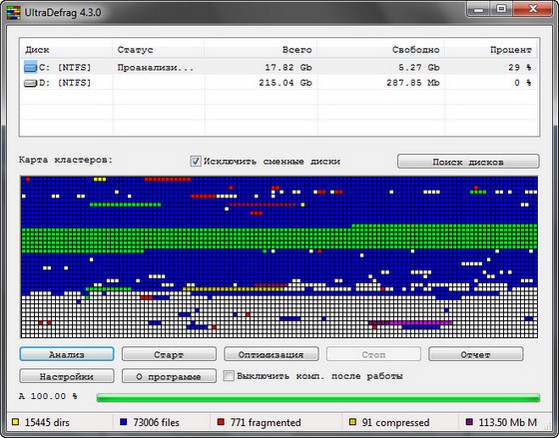Click the green analysis progress bar
The height and width of the screenshot is (438, 559).
(x=318, y=398)
